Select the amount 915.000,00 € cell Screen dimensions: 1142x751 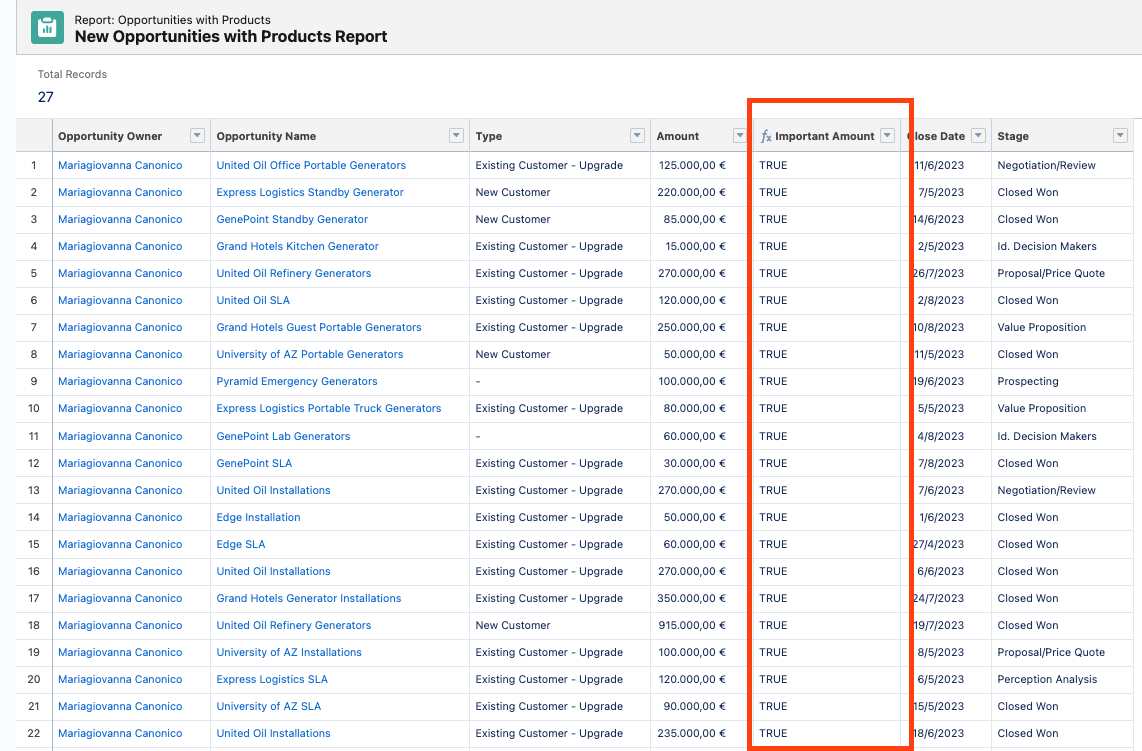click(692, 625)
